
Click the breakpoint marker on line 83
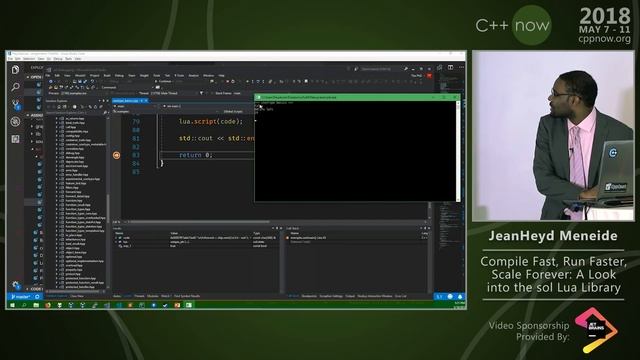(116, 155)
